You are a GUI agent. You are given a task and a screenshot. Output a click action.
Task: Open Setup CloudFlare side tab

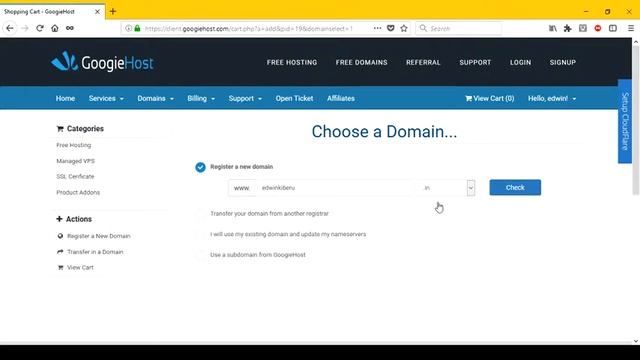pyautogui.click(x=625, y=121)
